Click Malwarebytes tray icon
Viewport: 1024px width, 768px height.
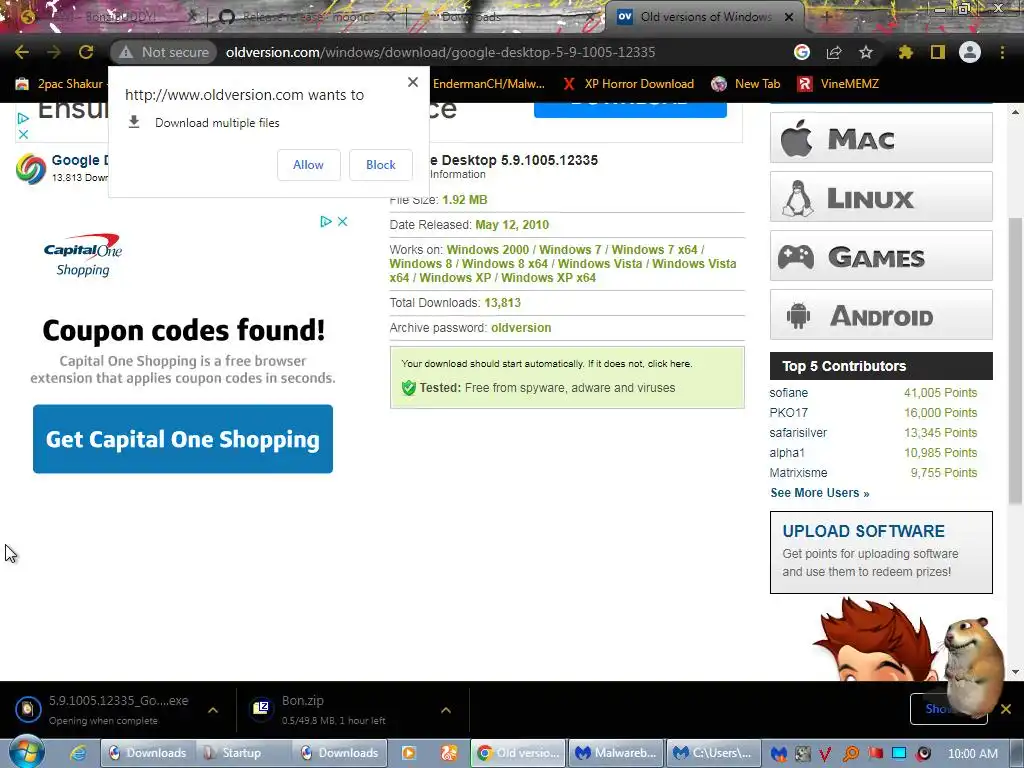click(778, 754)
